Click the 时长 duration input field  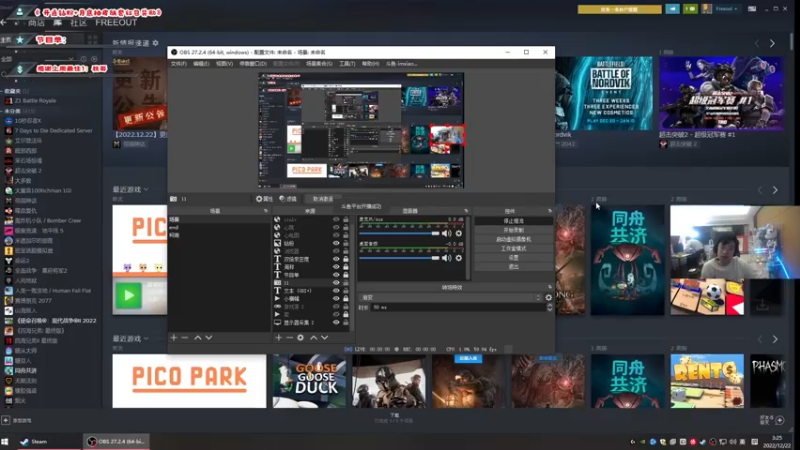458,308
